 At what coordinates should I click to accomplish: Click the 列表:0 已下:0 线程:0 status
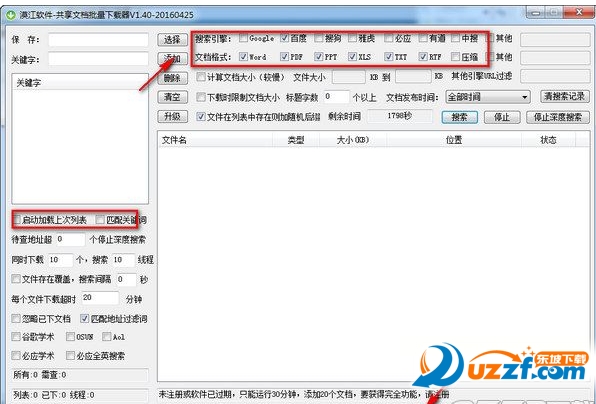[53, 395]
